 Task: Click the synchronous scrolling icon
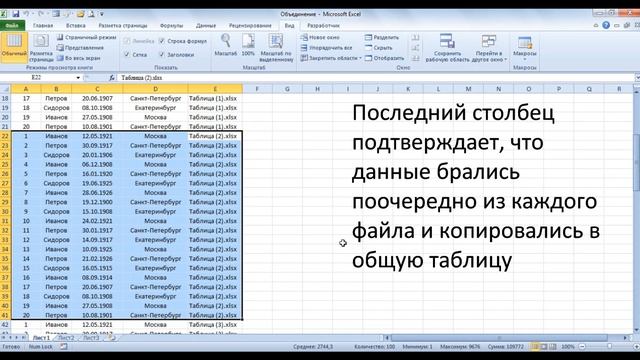(x=416, y=48)
